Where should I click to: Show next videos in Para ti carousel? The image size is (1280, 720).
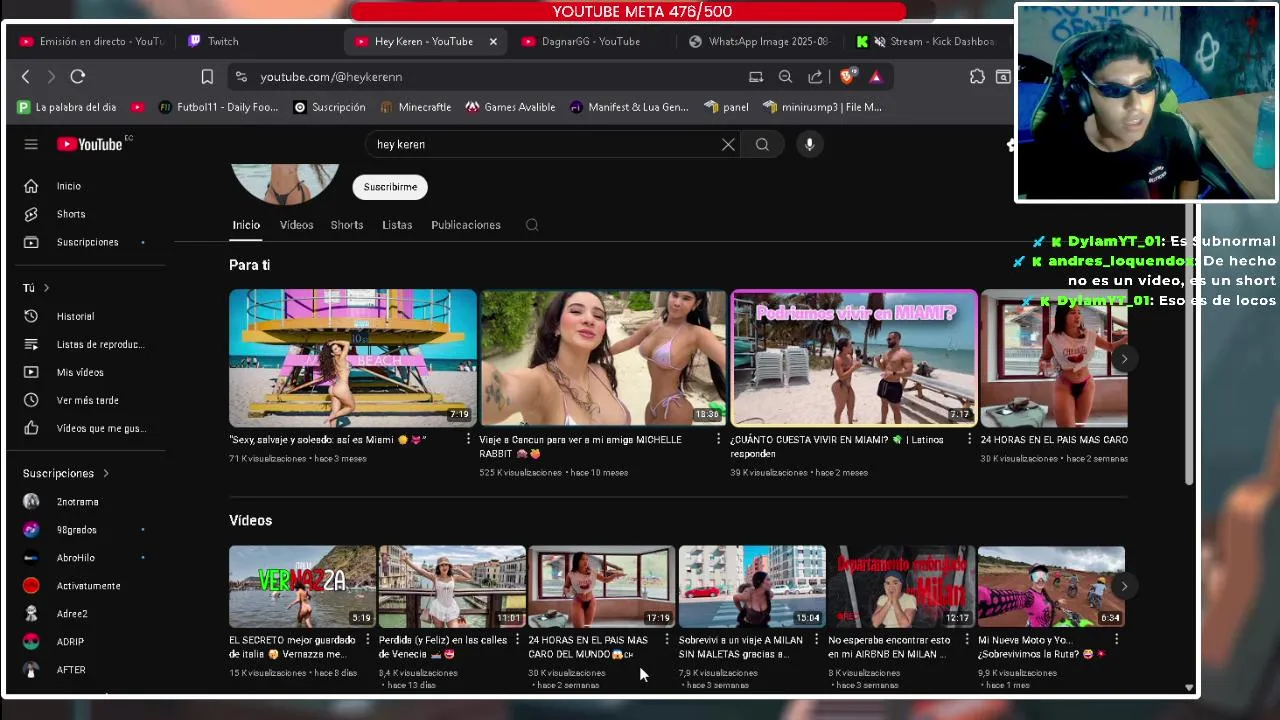pos(1124,358)
